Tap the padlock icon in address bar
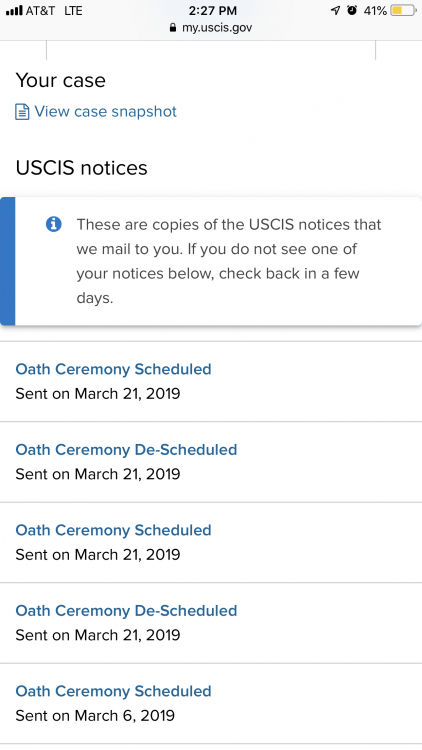The image size is (422, 750). pos(173,28)
